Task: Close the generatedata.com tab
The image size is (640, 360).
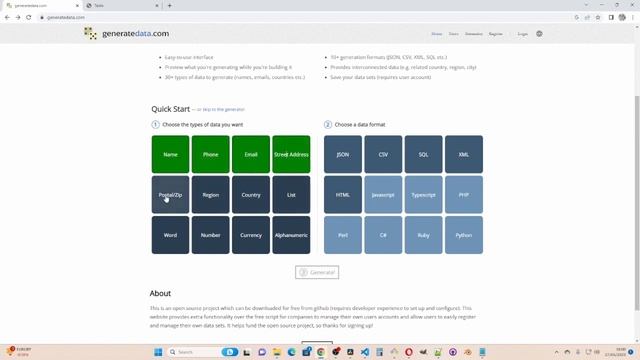Action: pos(77,6)
